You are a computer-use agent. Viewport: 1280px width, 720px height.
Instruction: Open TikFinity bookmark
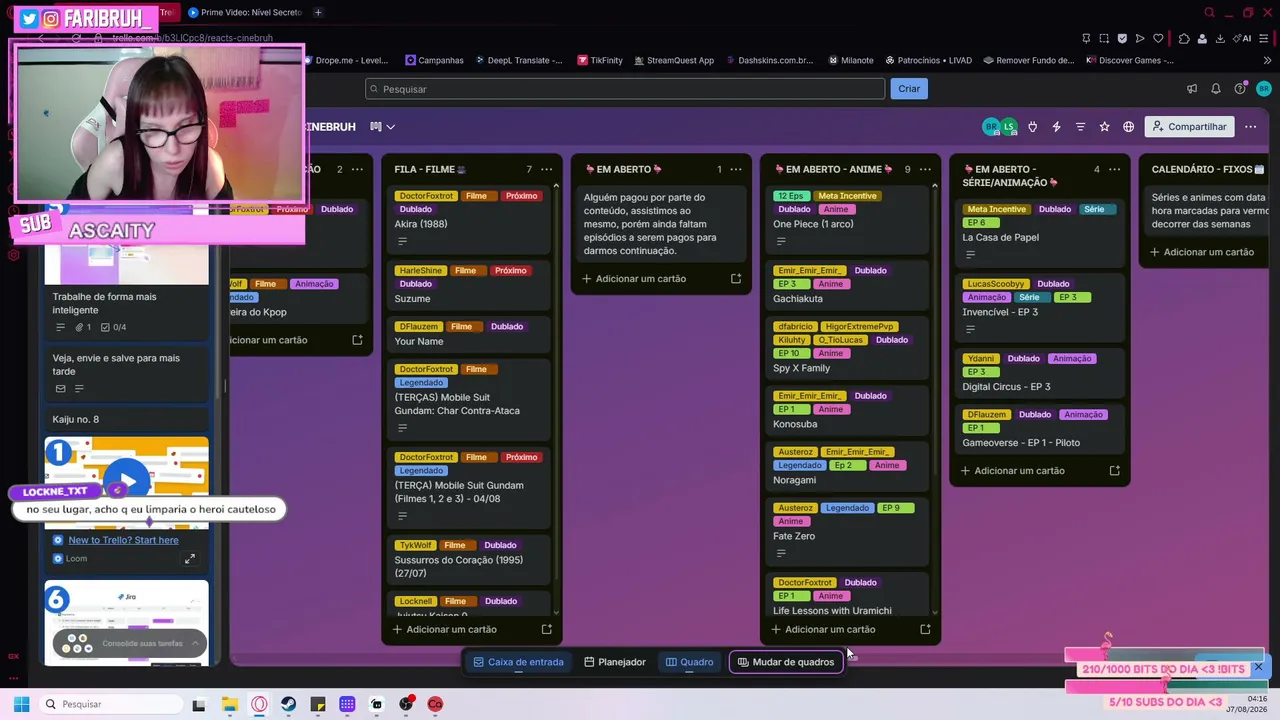tap(600, 60)
